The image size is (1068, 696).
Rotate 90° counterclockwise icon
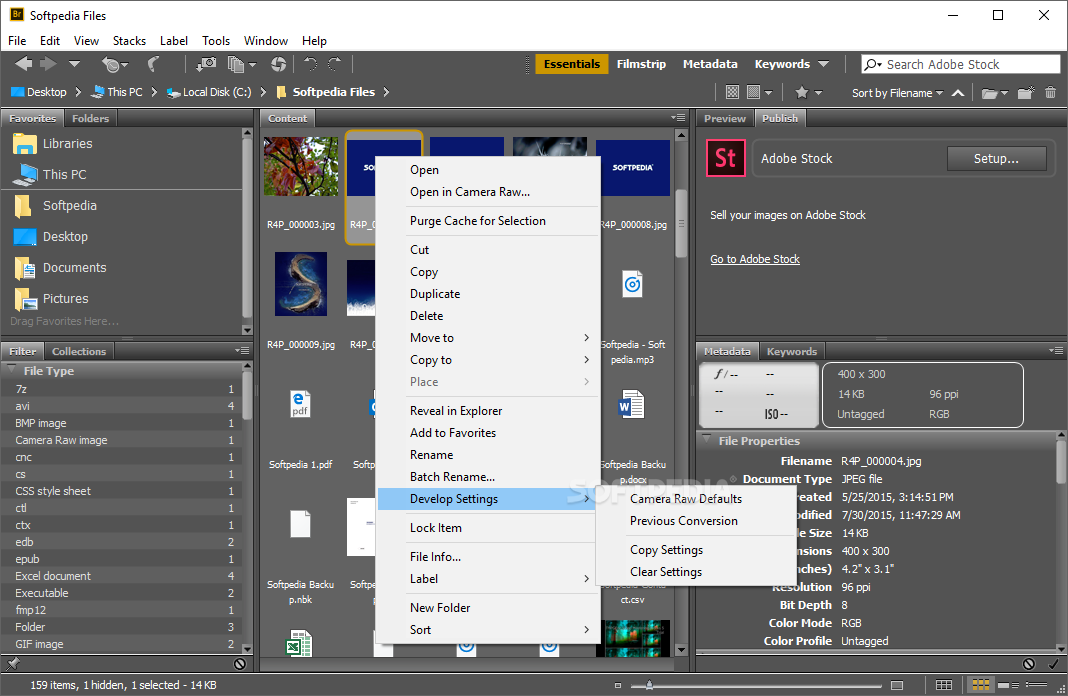(310, 64)
